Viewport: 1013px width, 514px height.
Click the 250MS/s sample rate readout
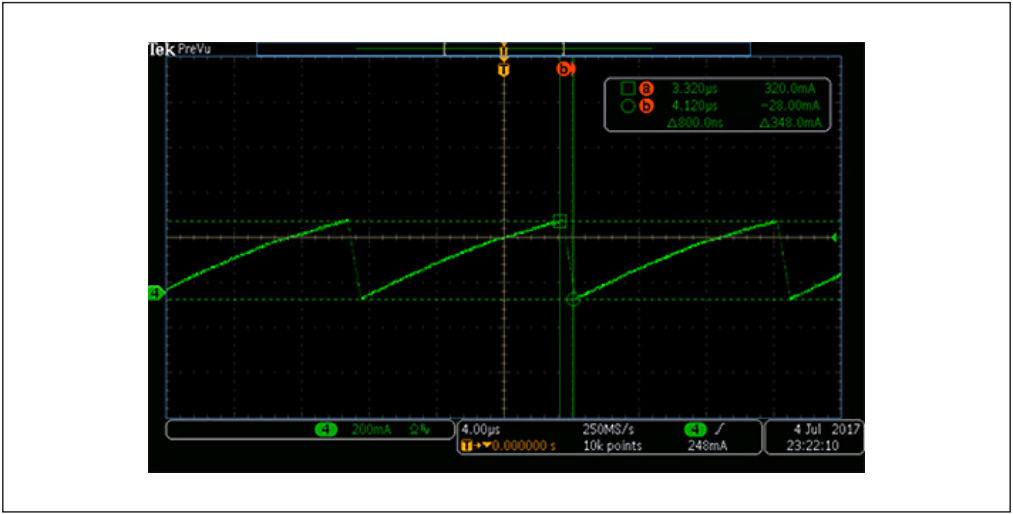point(607,429)
